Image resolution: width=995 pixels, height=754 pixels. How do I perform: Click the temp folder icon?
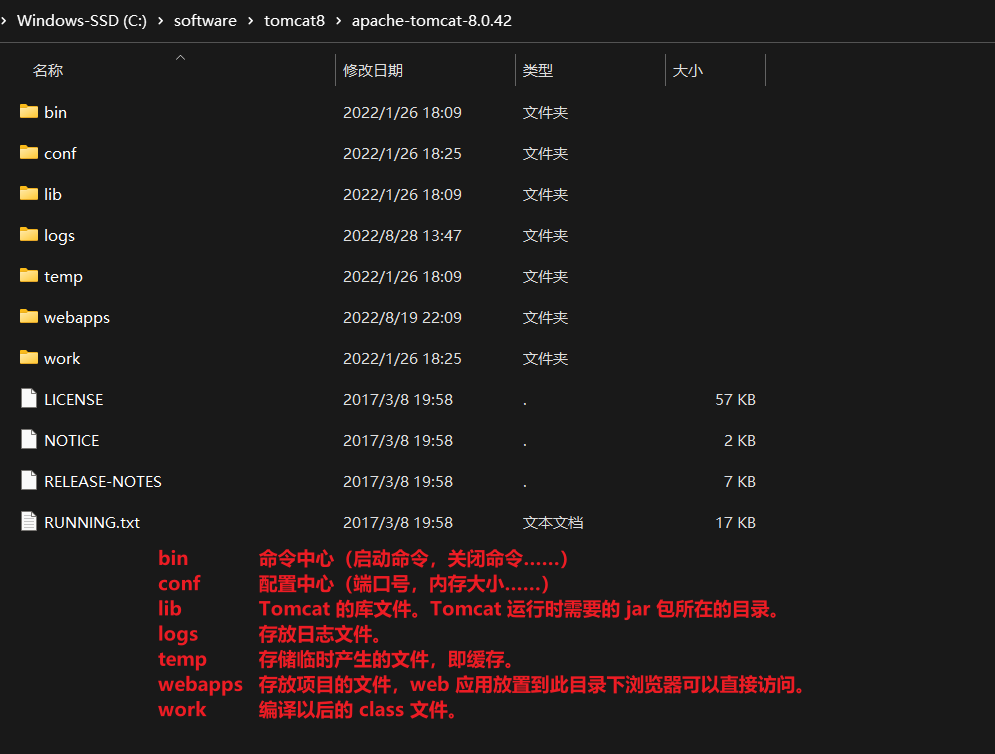pos(29,275)
